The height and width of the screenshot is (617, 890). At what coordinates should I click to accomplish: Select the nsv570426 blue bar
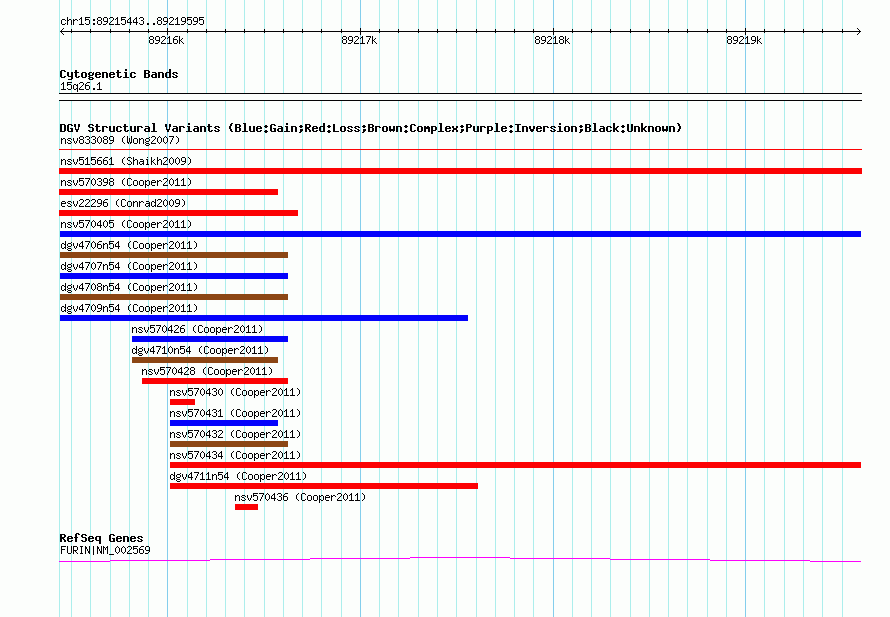pos(210,339)
